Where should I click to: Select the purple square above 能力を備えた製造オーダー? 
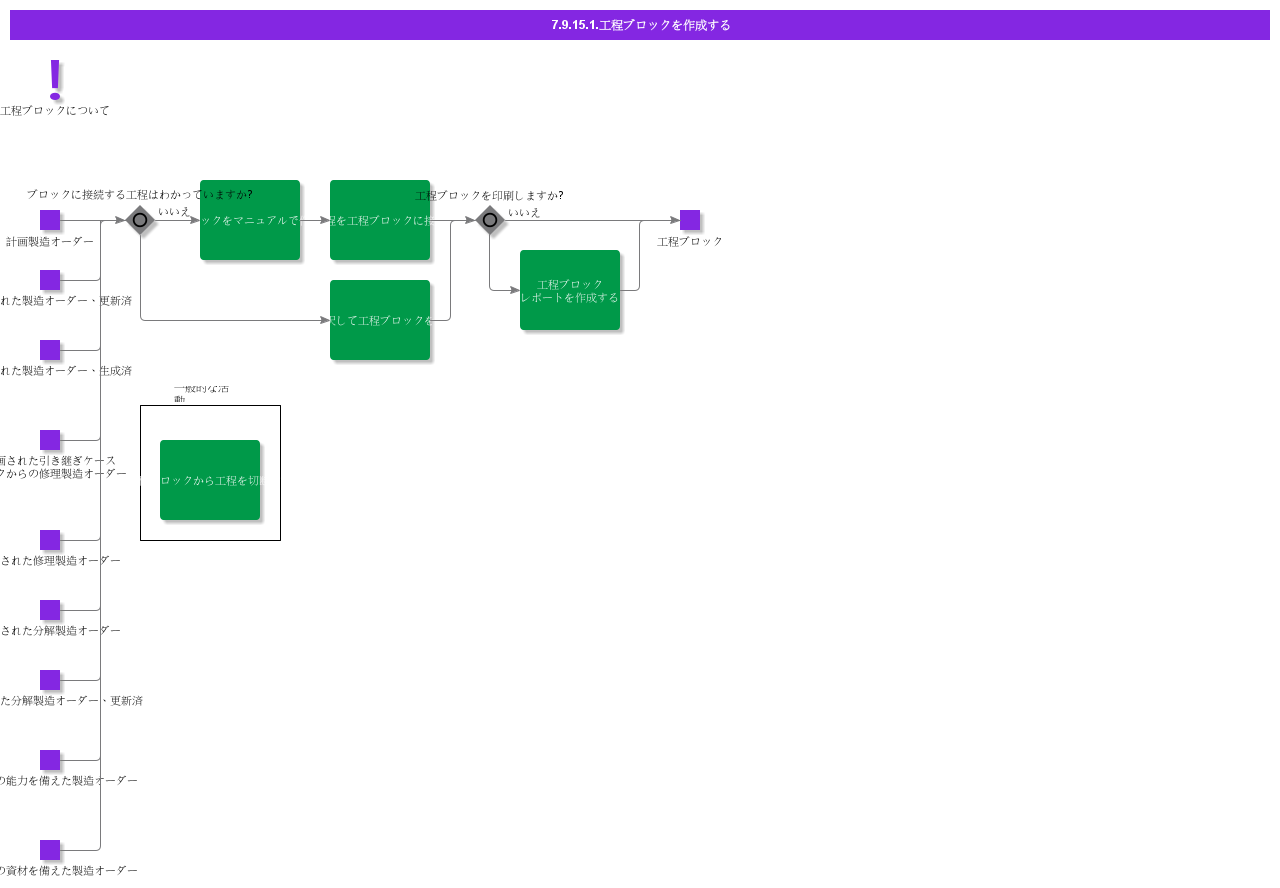50,760
